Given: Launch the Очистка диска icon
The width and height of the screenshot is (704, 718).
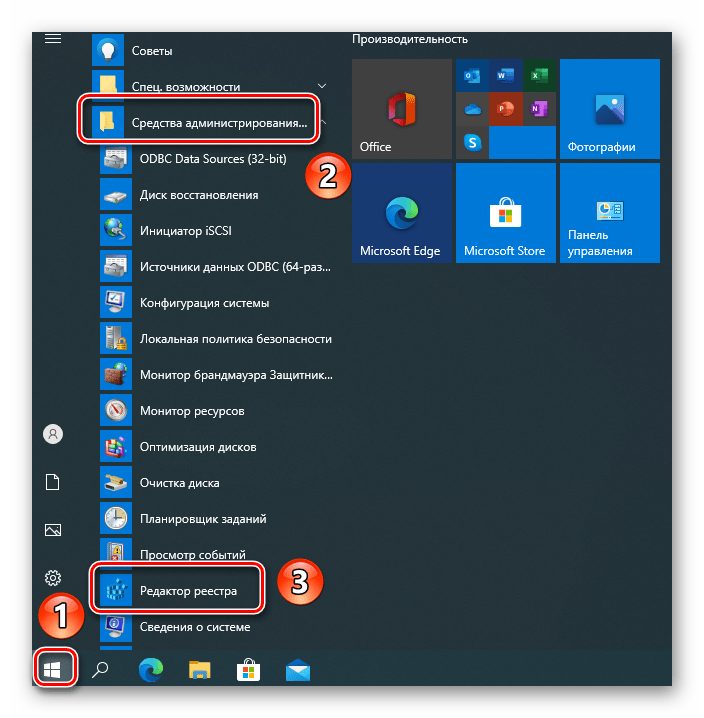Looking at the screenshot, I should point(116,483).
